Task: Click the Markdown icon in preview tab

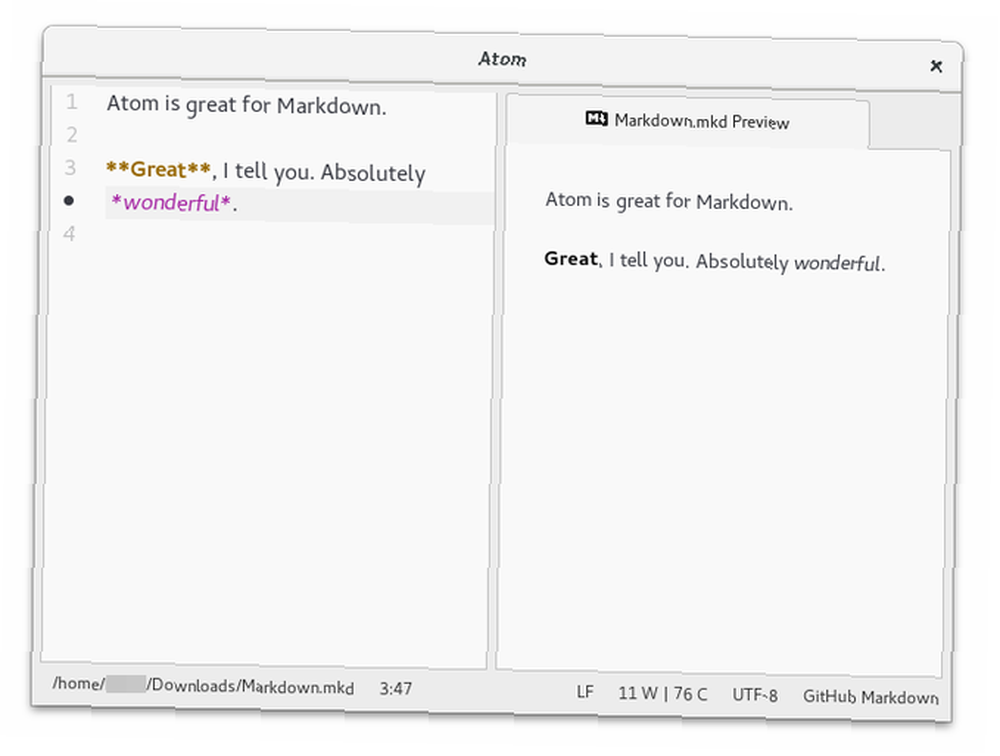Action: tap(596, 118)
